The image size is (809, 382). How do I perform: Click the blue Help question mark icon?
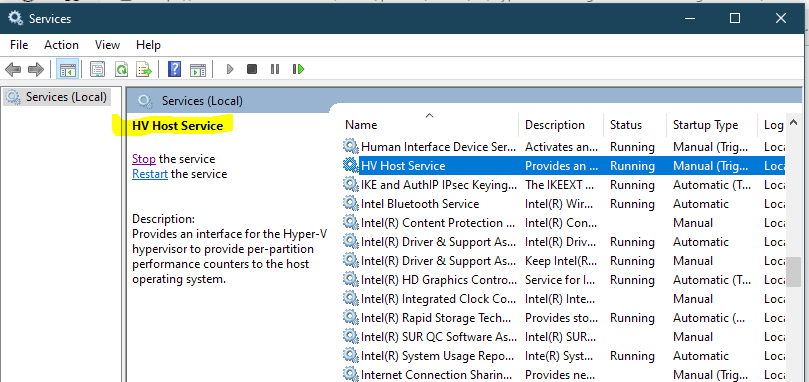coord(175,69)
